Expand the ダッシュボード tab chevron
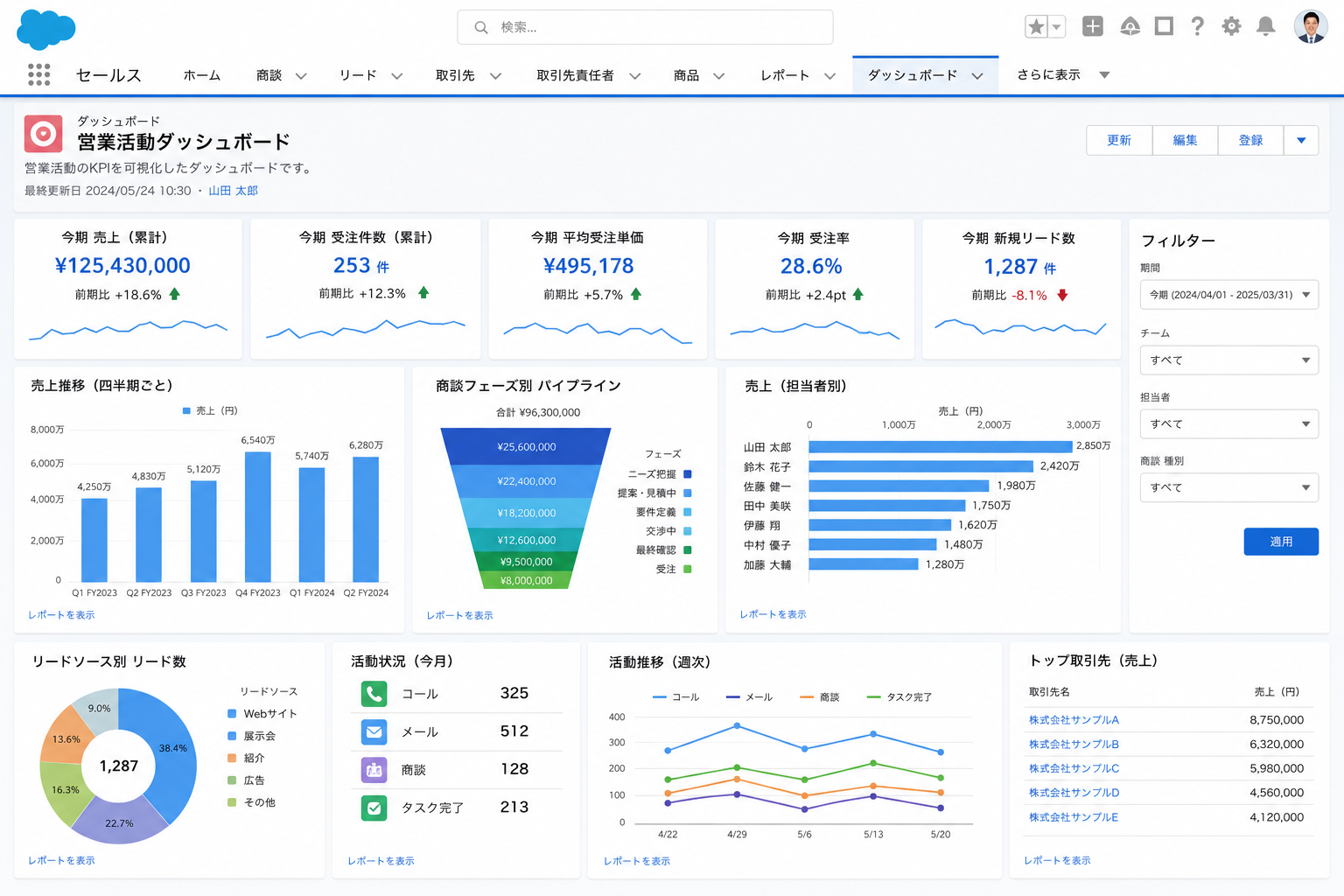Viewport: 1344px width, 896px height. pos(977,76)
